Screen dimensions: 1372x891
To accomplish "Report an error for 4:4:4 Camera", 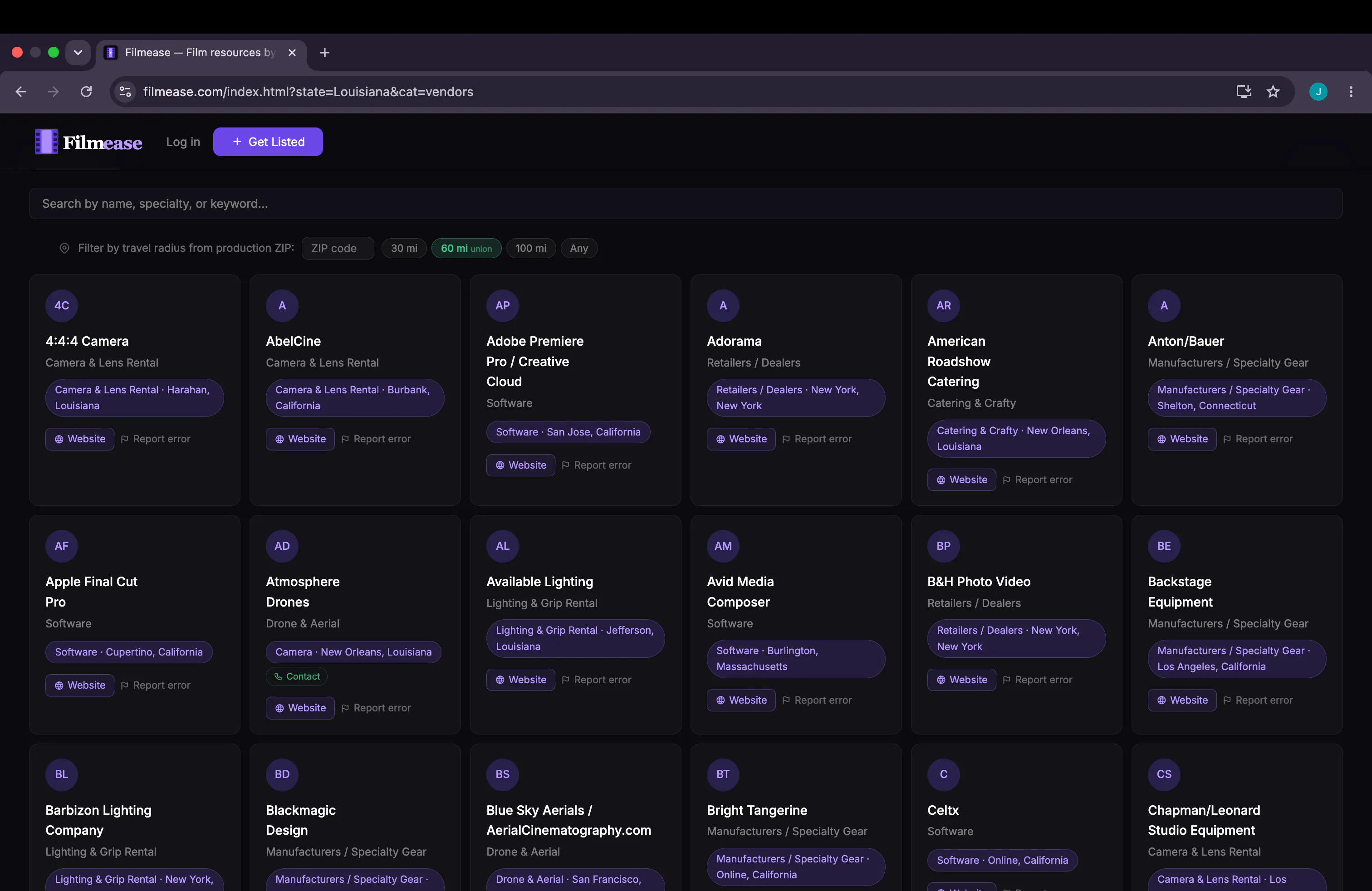I will point(156,439).
